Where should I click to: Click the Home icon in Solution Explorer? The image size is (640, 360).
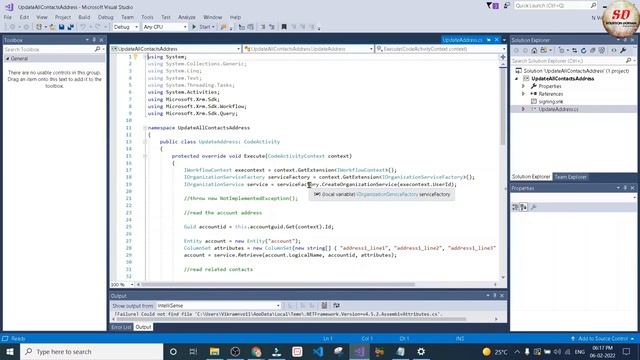534,51
